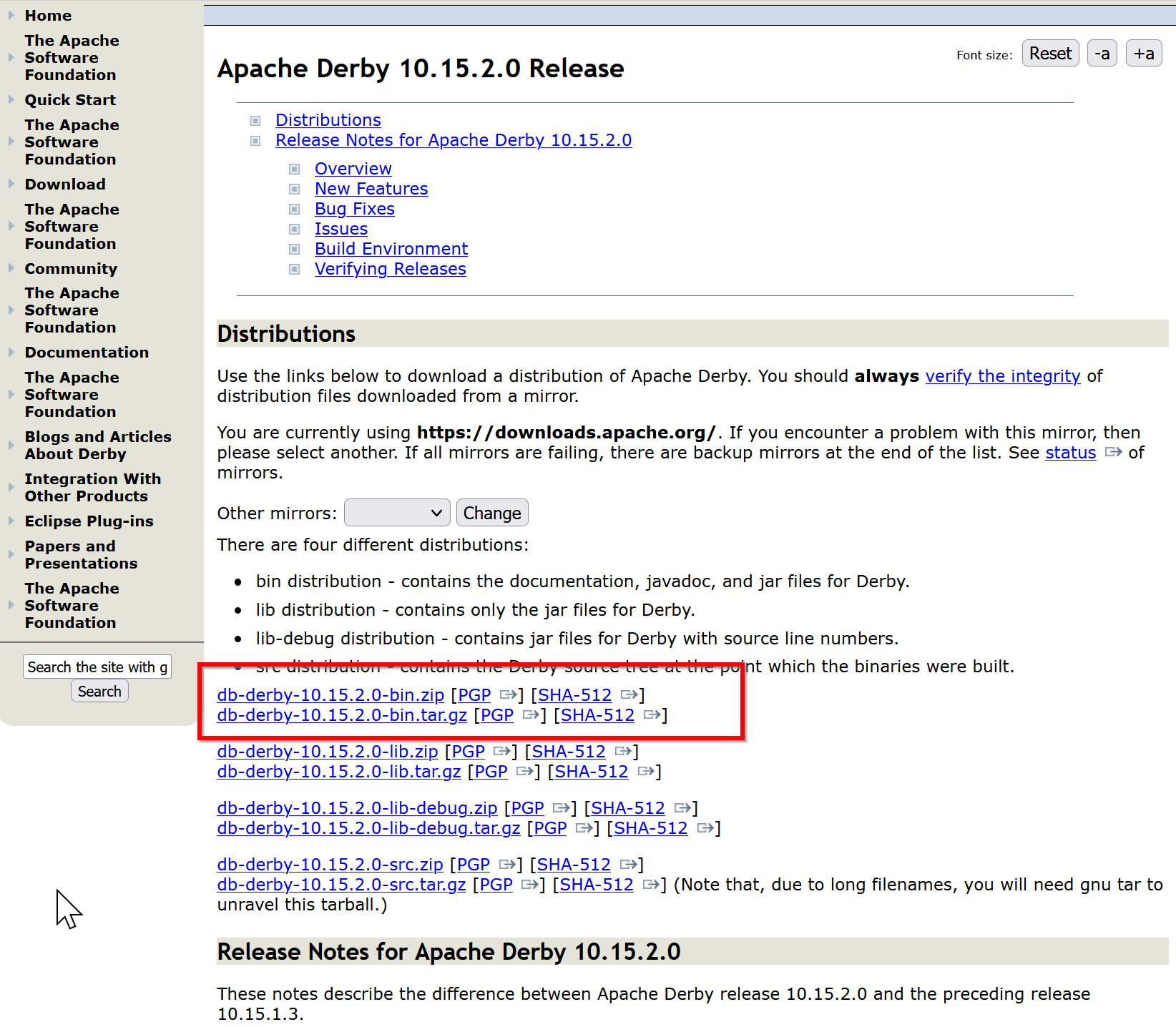The image size is (1176, 1027).
Task: Click external icon after lib.zip SHA-512
Action: 622,751
